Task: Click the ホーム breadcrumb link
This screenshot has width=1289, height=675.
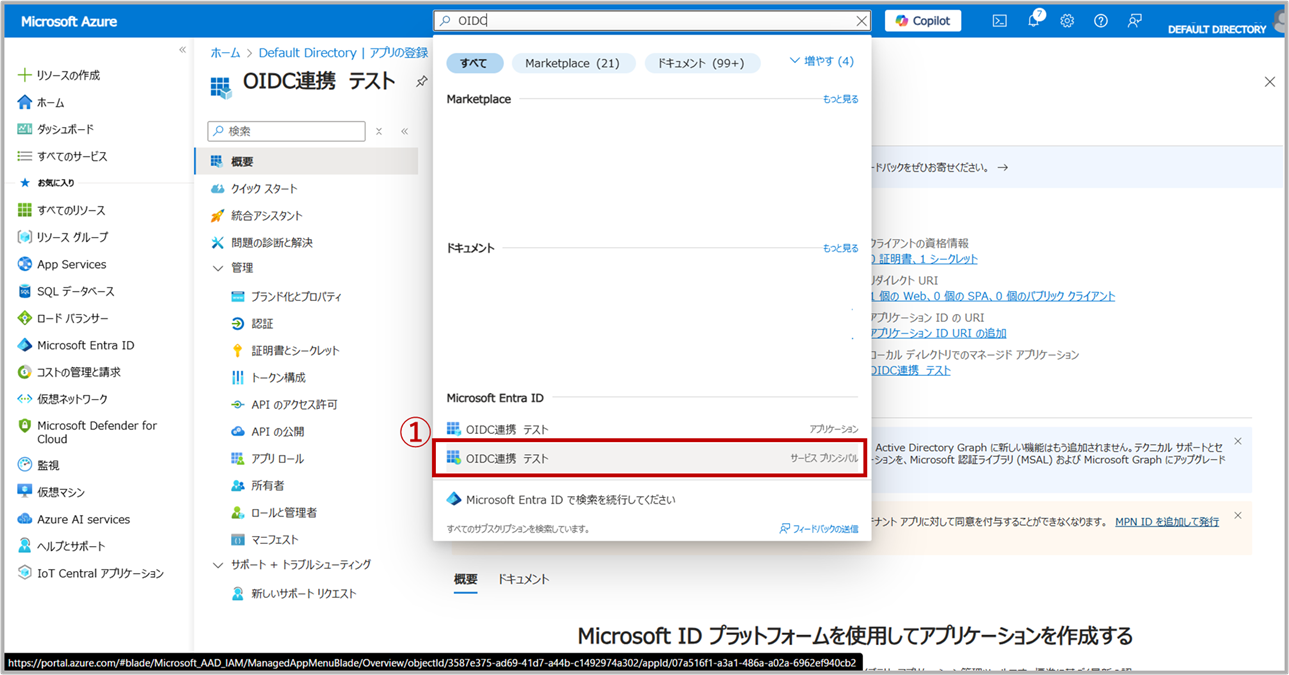Action: coord(225,52)
